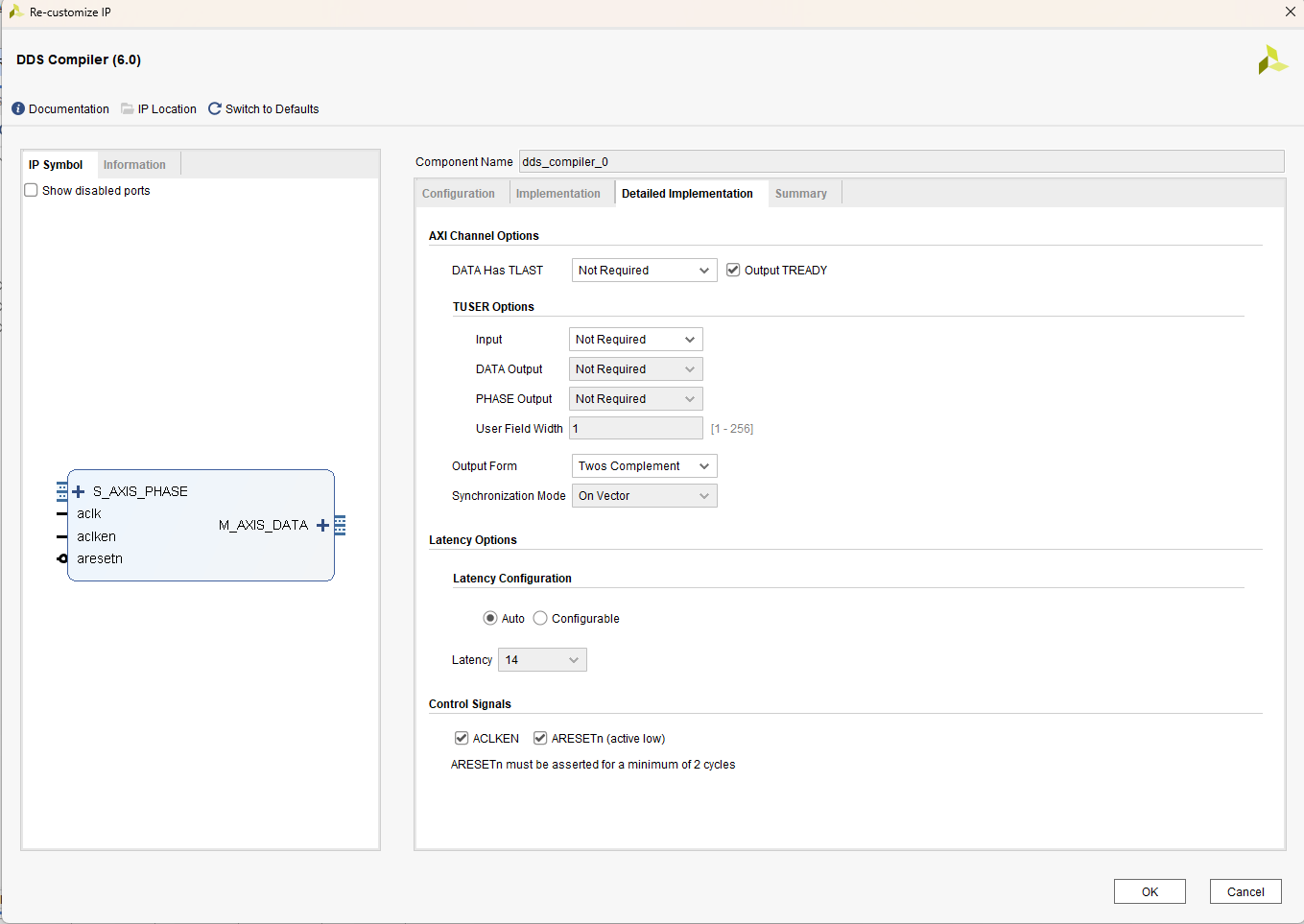
Task: Close the Re-customize IP dialog
Action: pyautogui.click(x=1290, y=12)
